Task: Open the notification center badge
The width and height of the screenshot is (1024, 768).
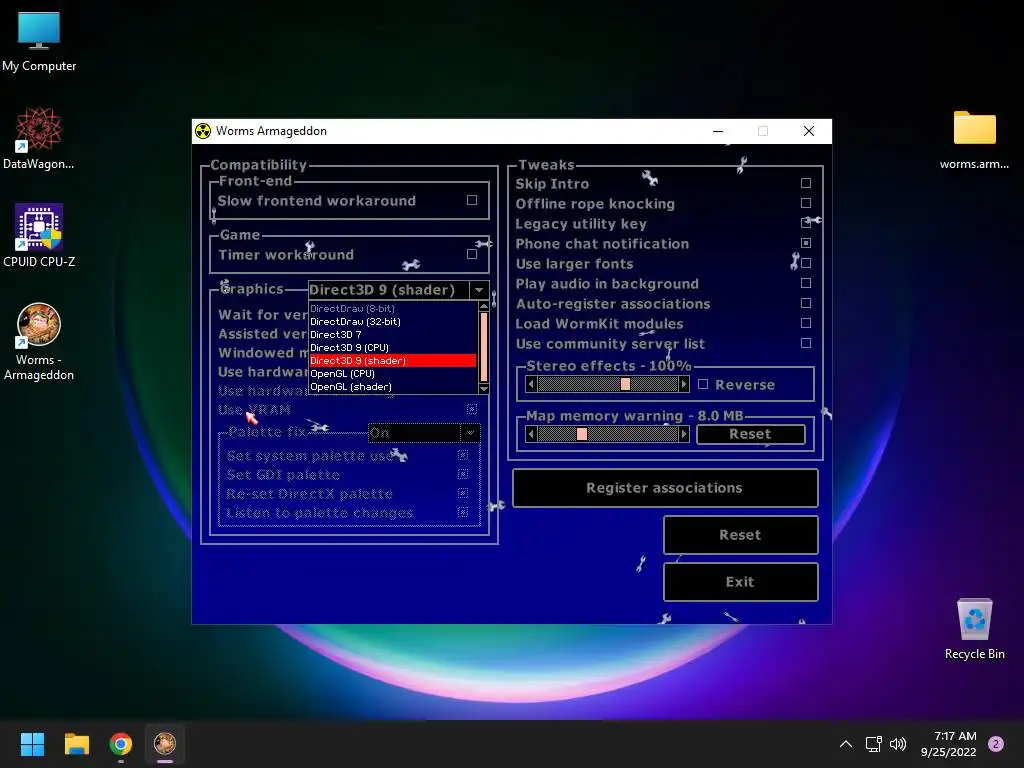Action: coord(996,744)
